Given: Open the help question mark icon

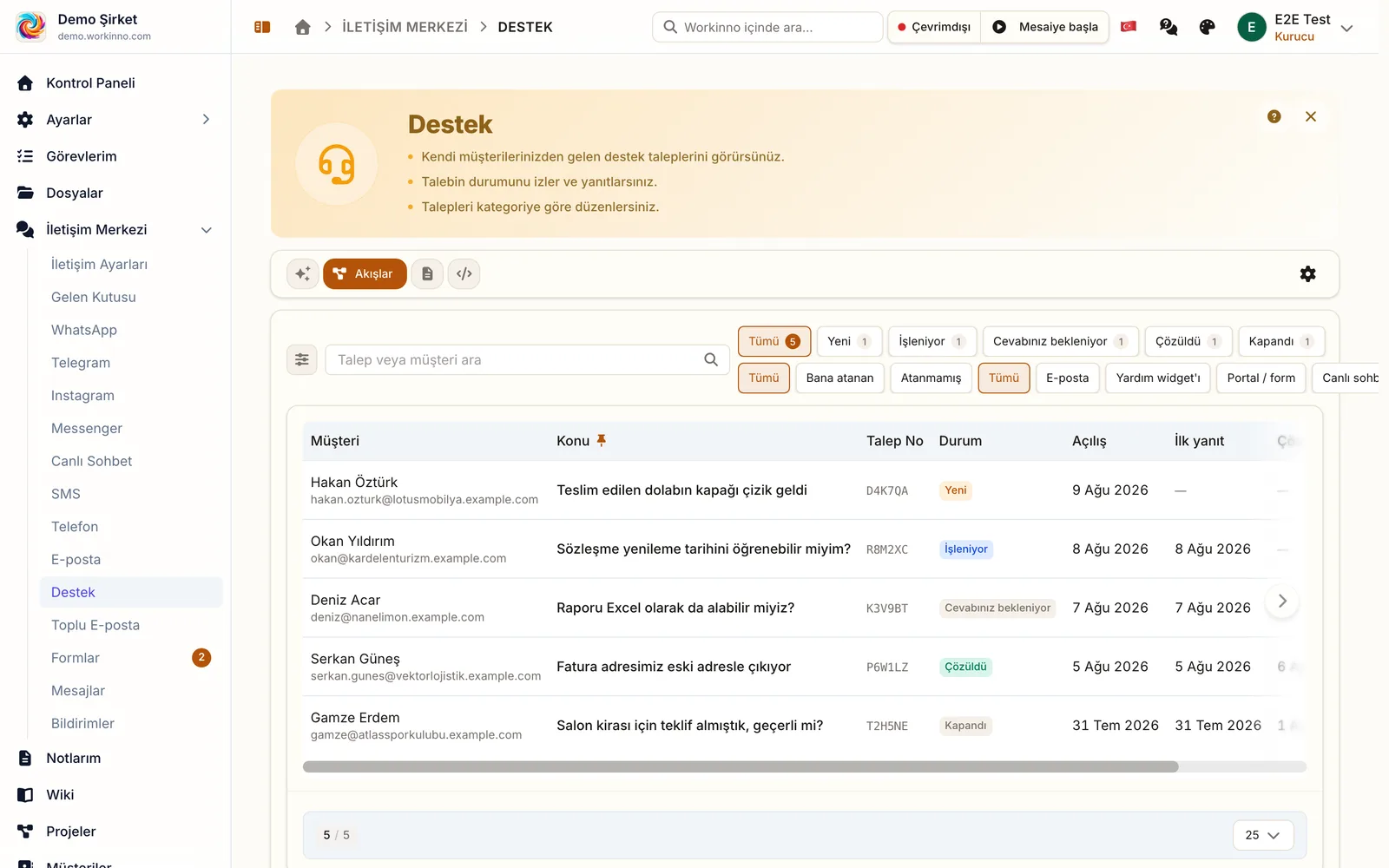Looking at the screenshot, I should click(1274, 116).
